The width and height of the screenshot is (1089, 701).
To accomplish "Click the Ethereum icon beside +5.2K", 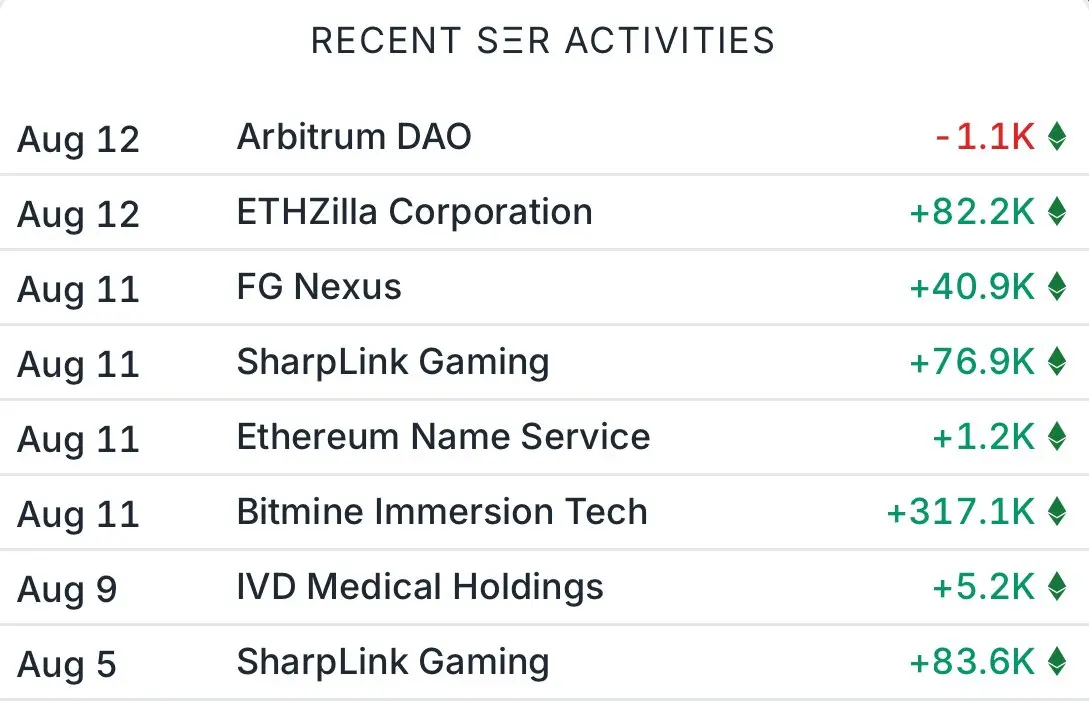I will point(1056,586).
